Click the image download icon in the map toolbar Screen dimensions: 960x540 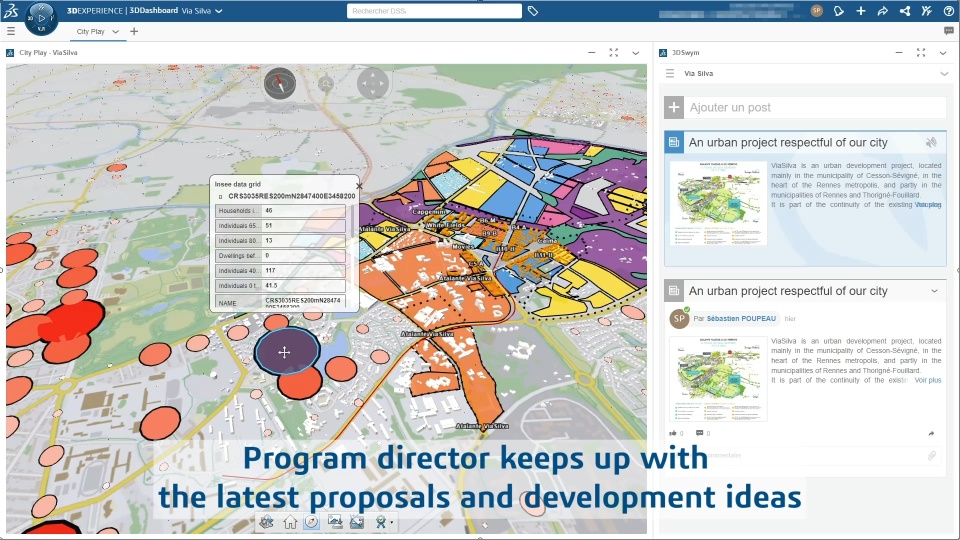(335, 522)
